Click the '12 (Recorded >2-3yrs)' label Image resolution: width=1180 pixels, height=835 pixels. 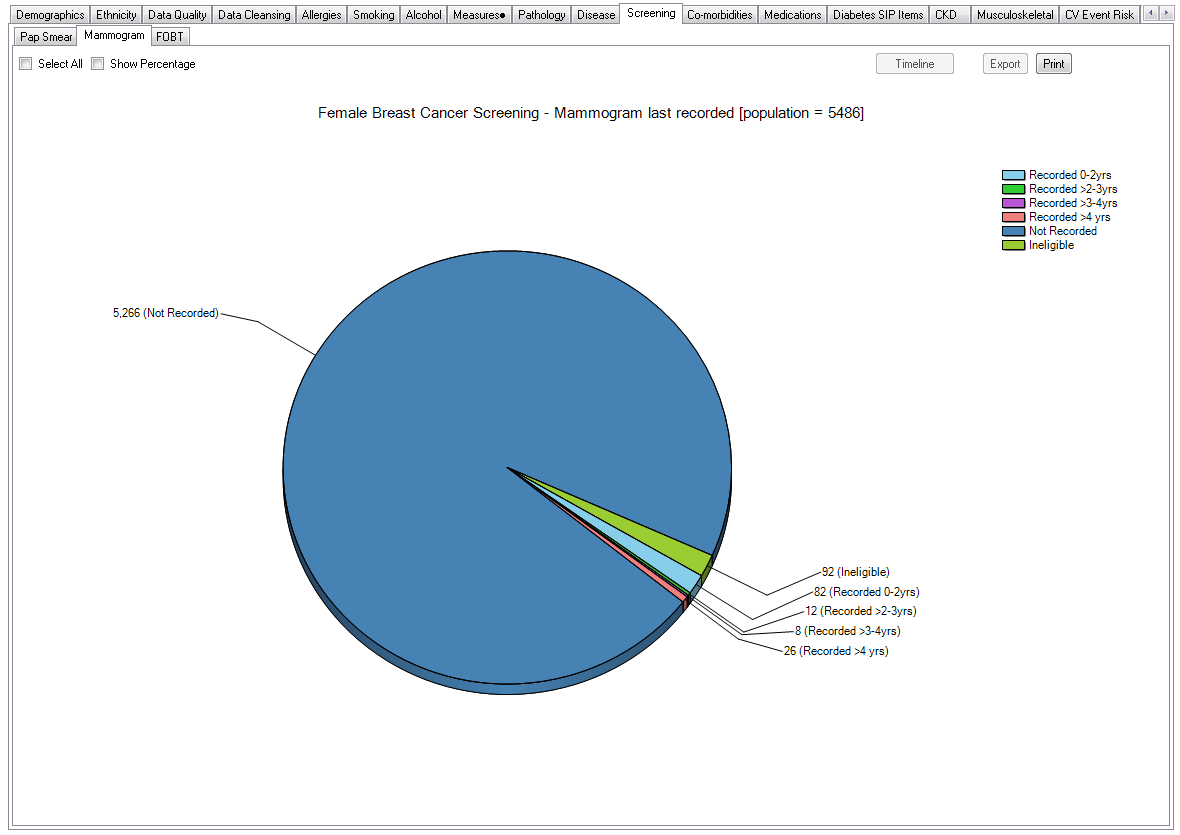point(861,612)
